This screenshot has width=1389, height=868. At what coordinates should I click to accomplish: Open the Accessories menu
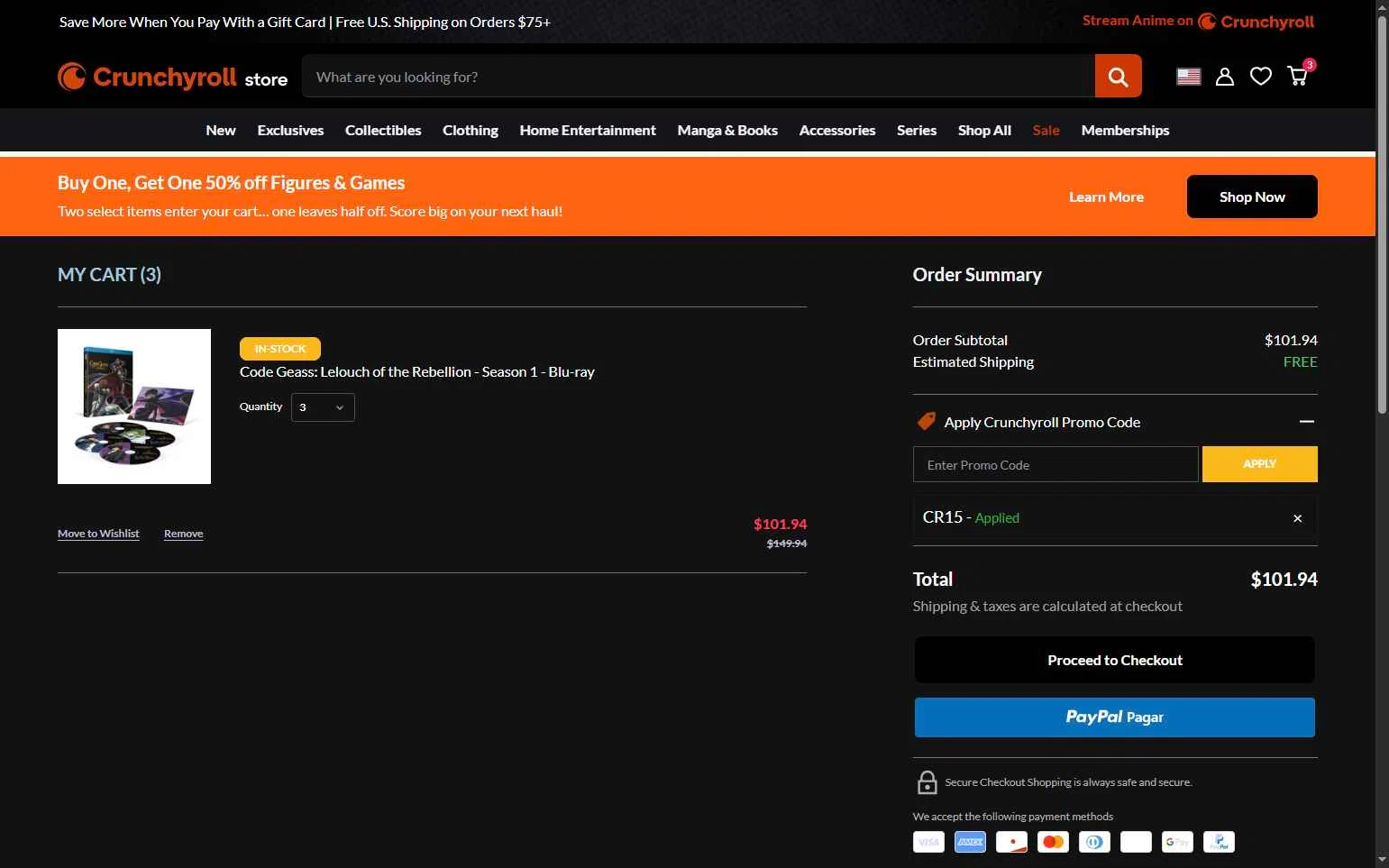(x=837, y=130)
